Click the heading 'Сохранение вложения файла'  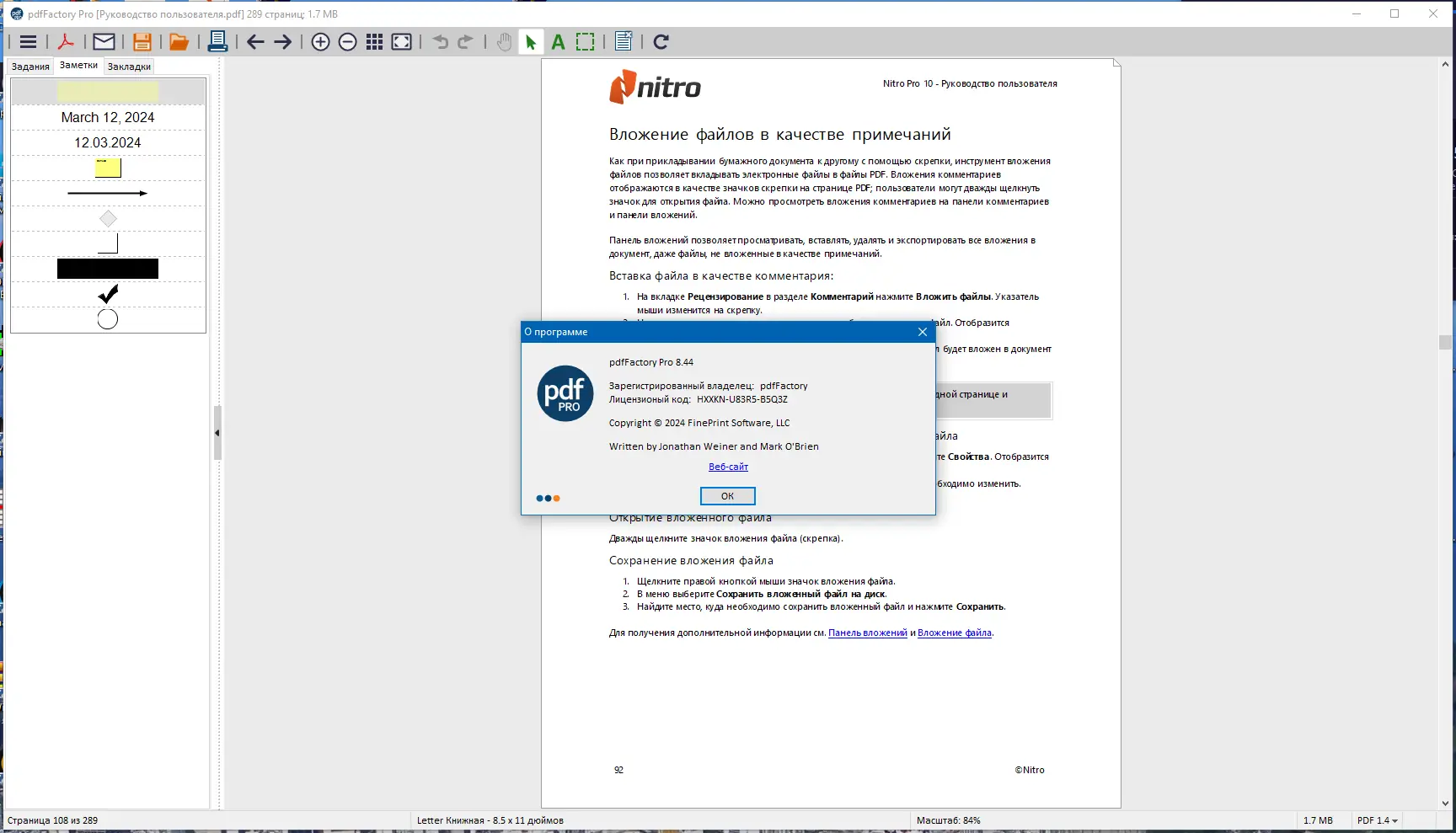pos(691,560)
